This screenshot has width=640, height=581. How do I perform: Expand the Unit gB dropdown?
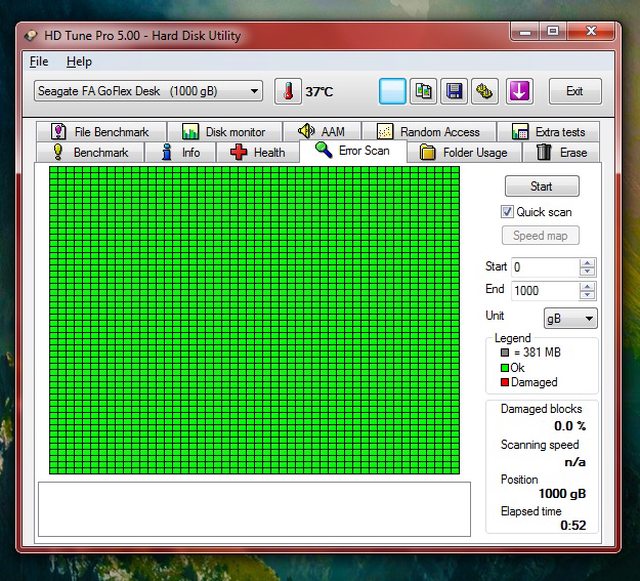click(x=571, y=318)
